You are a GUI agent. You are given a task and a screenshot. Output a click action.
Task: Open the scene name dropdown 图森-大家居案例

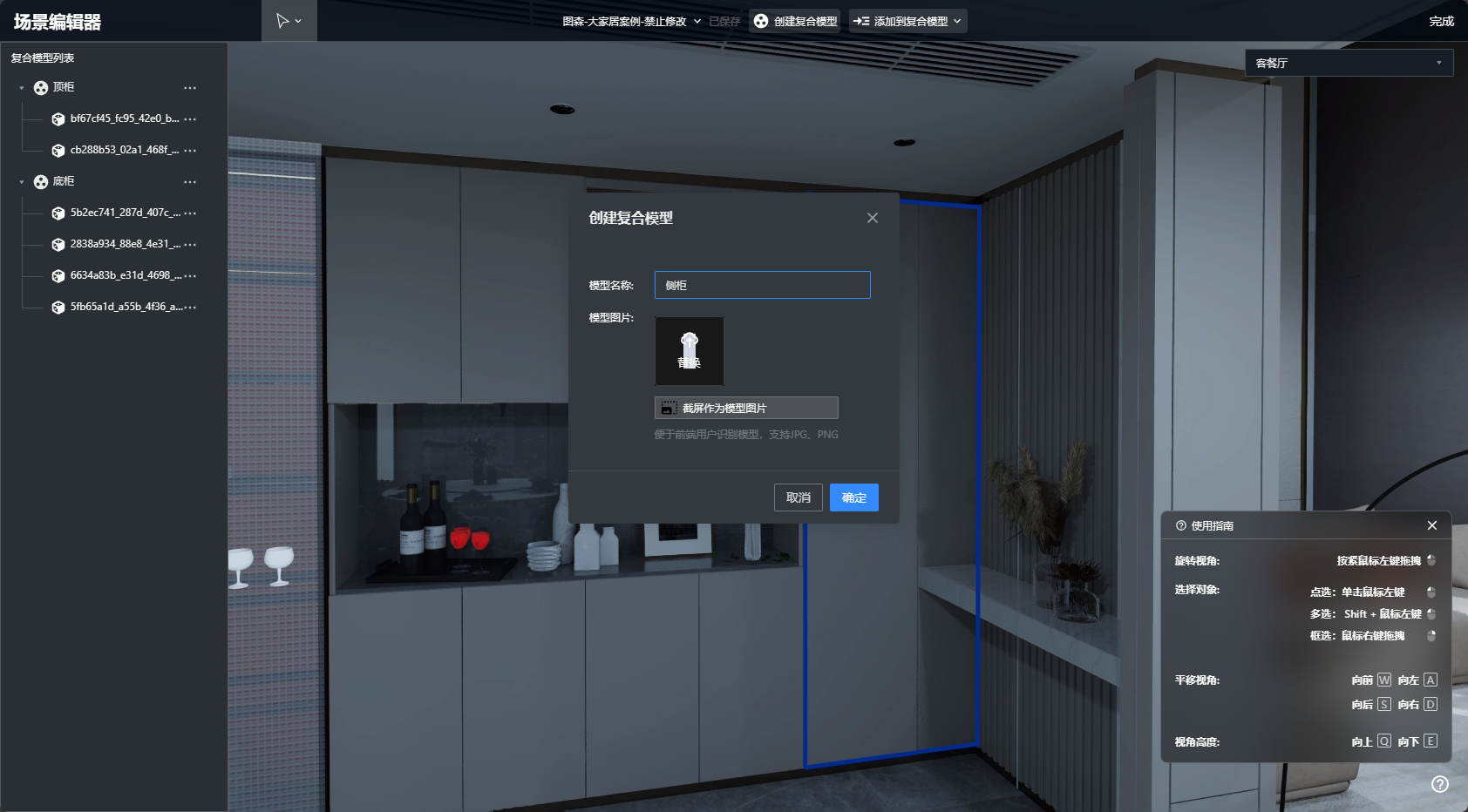(631, 21)
